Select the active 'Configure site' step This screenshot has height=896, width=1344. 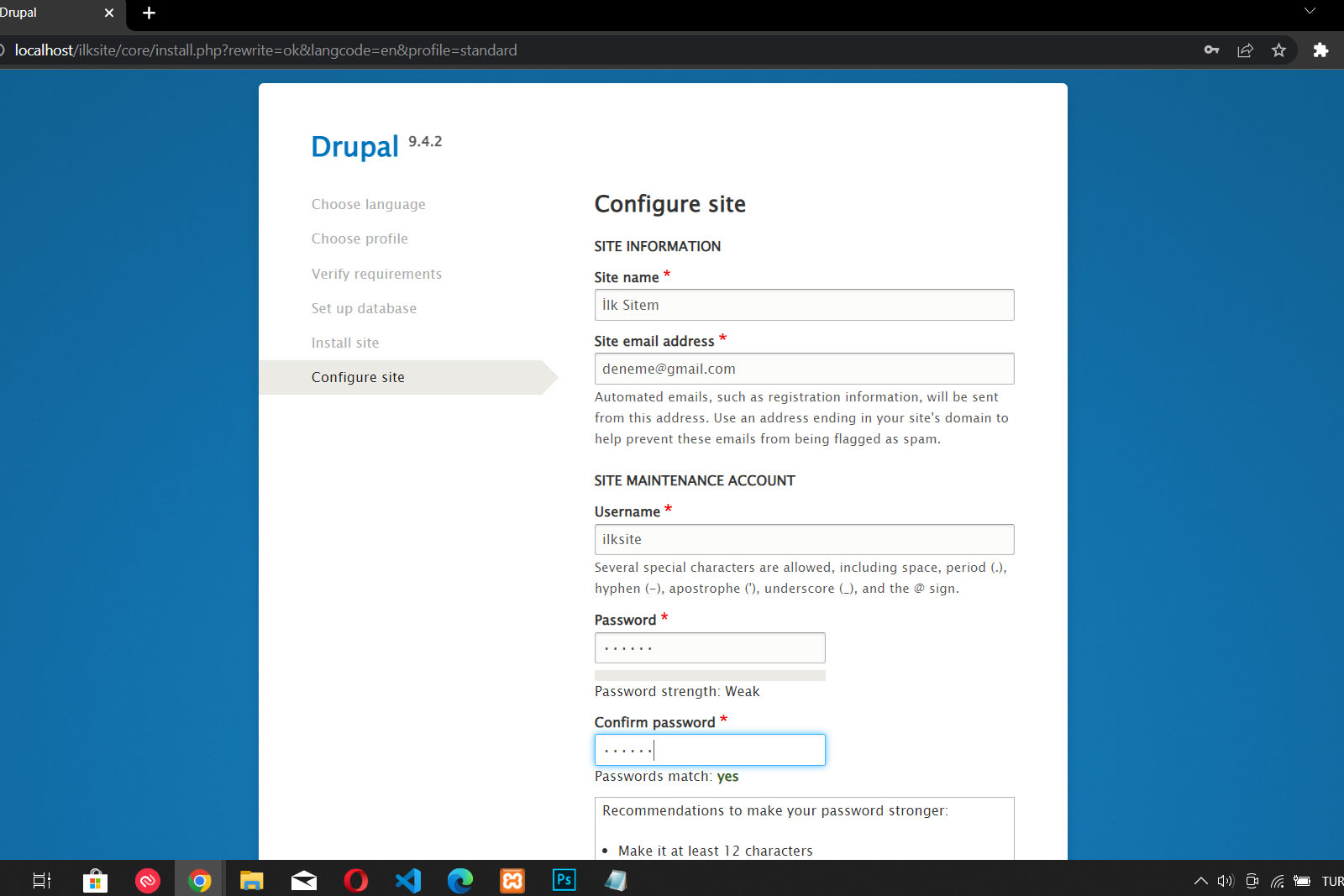click(408, 377)
